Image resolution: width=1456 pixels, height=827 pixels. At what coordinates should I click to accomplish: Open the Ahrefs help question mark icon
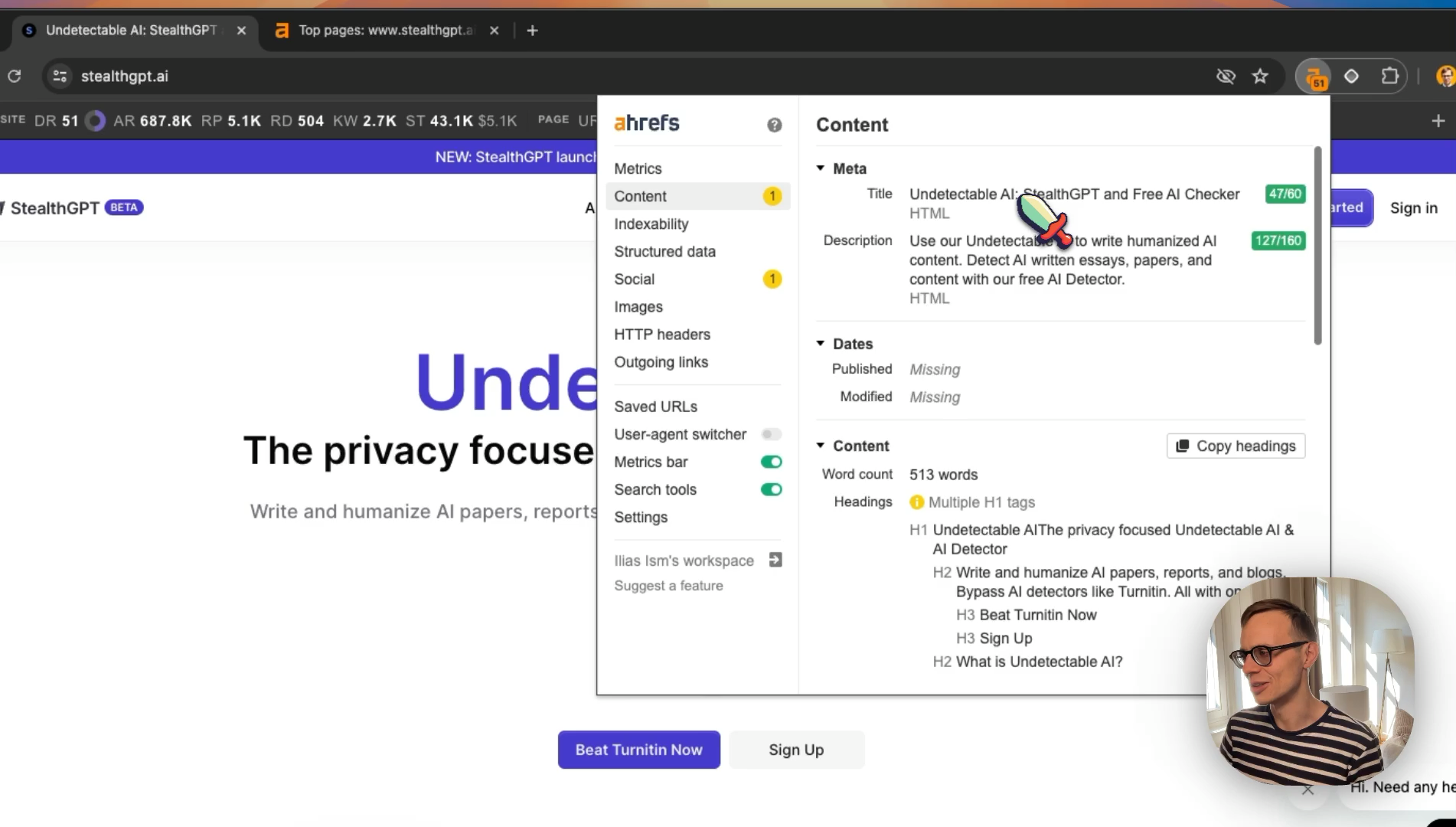(x=774, y=125)
